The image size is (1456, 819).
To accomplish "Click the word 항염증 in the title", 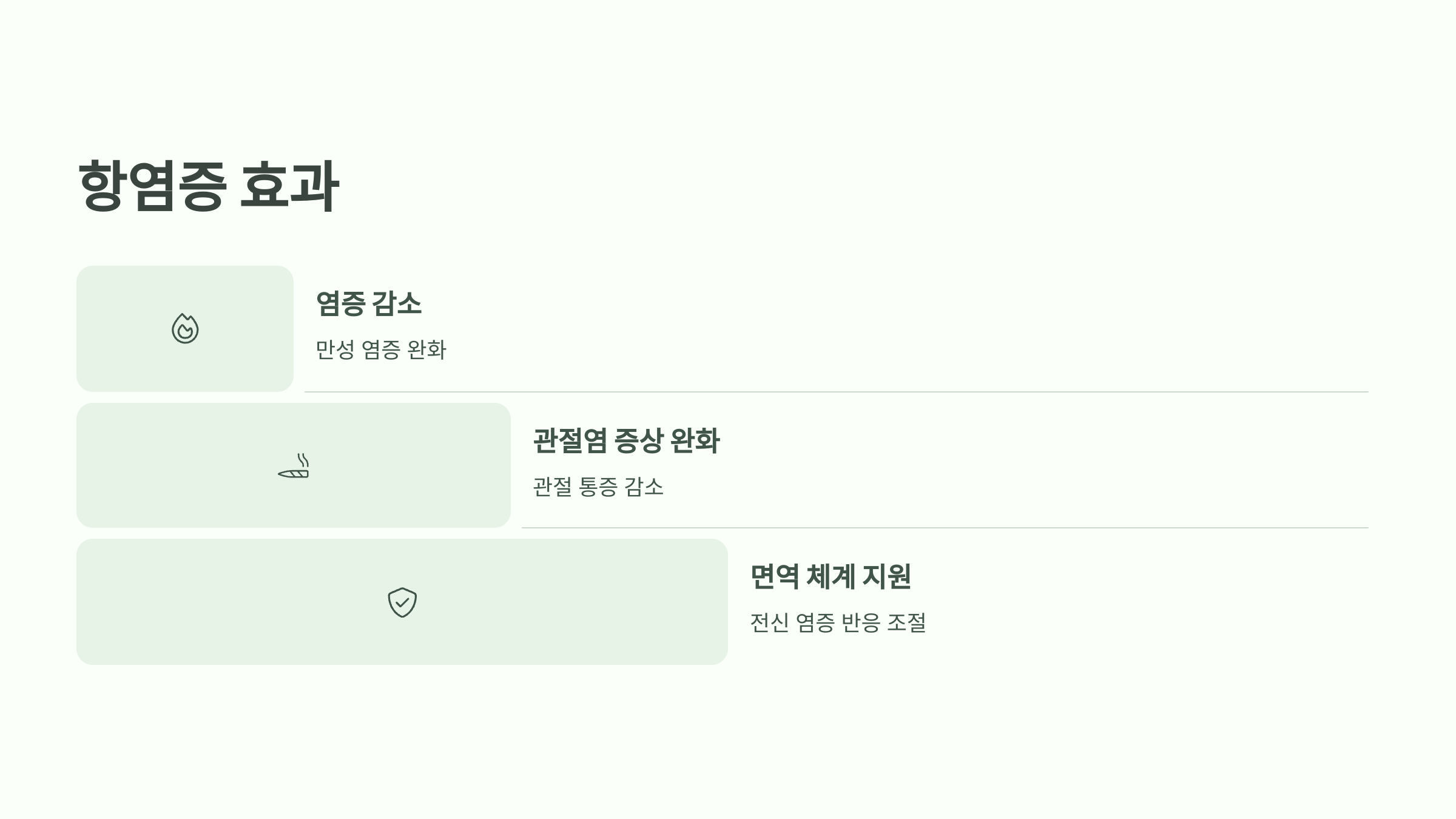I will (152, 186).
